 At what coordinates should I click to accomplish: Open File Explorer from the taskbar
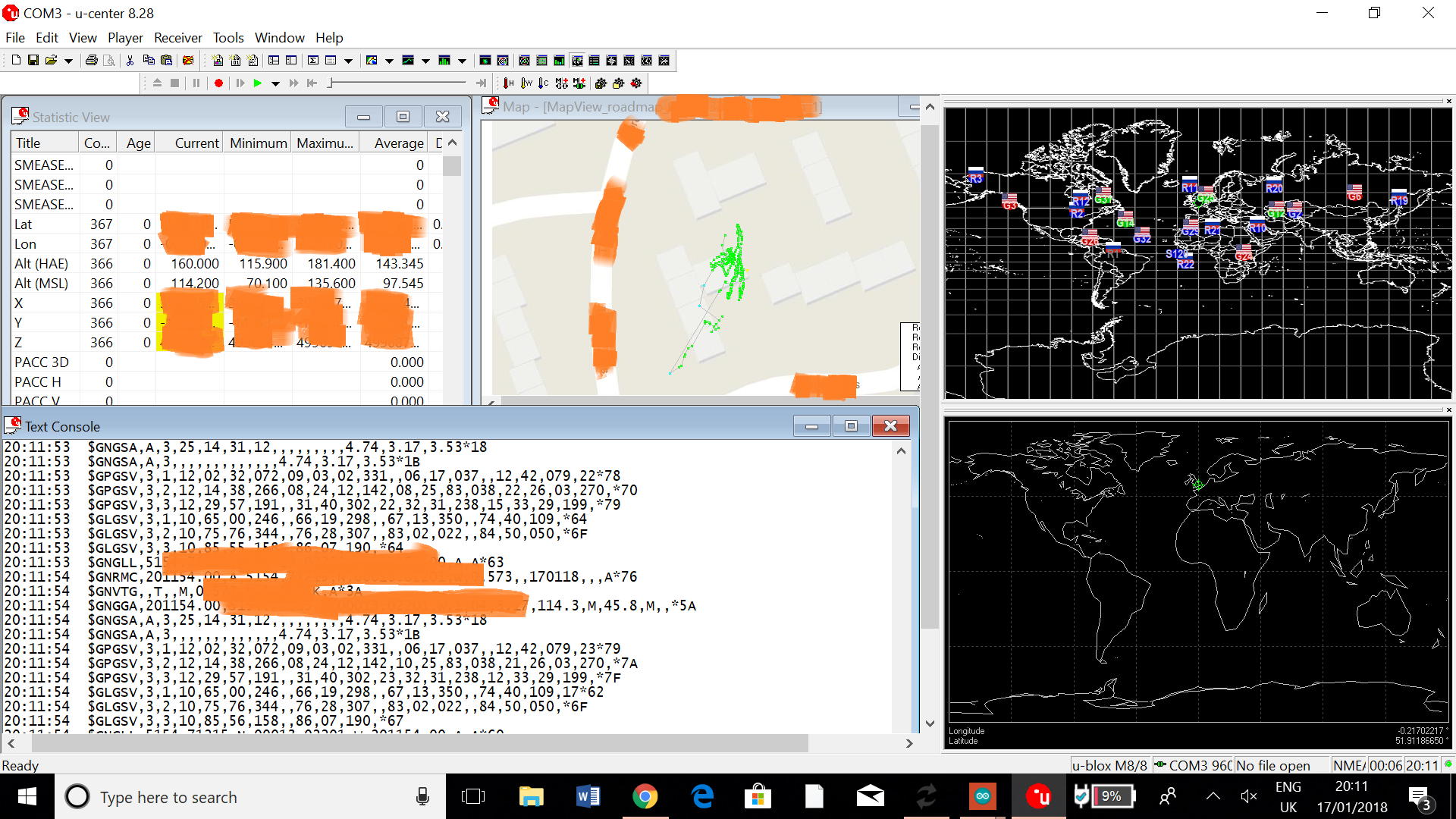531,796
